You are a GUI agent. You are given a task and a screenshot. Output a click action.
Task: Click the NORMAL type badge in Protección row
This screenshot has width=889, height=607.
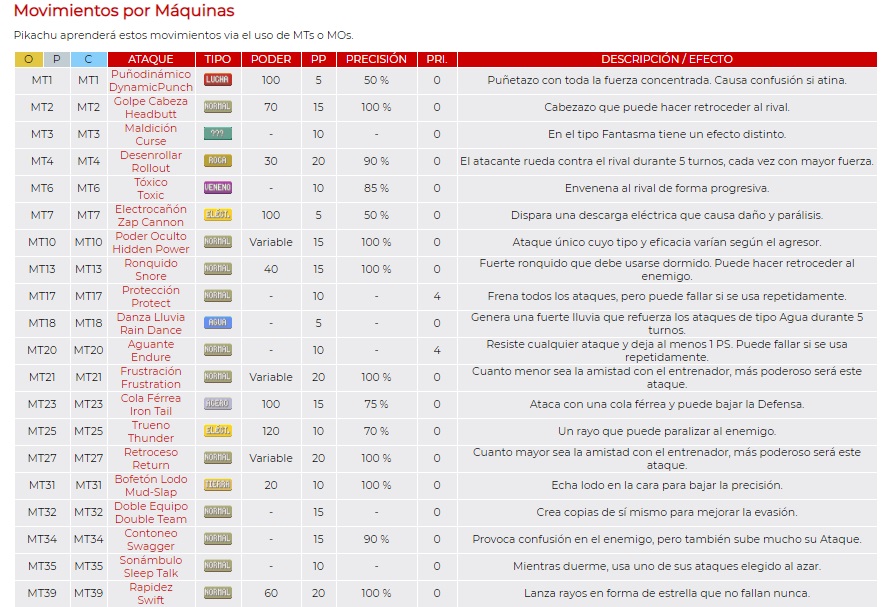pos(218,296)
